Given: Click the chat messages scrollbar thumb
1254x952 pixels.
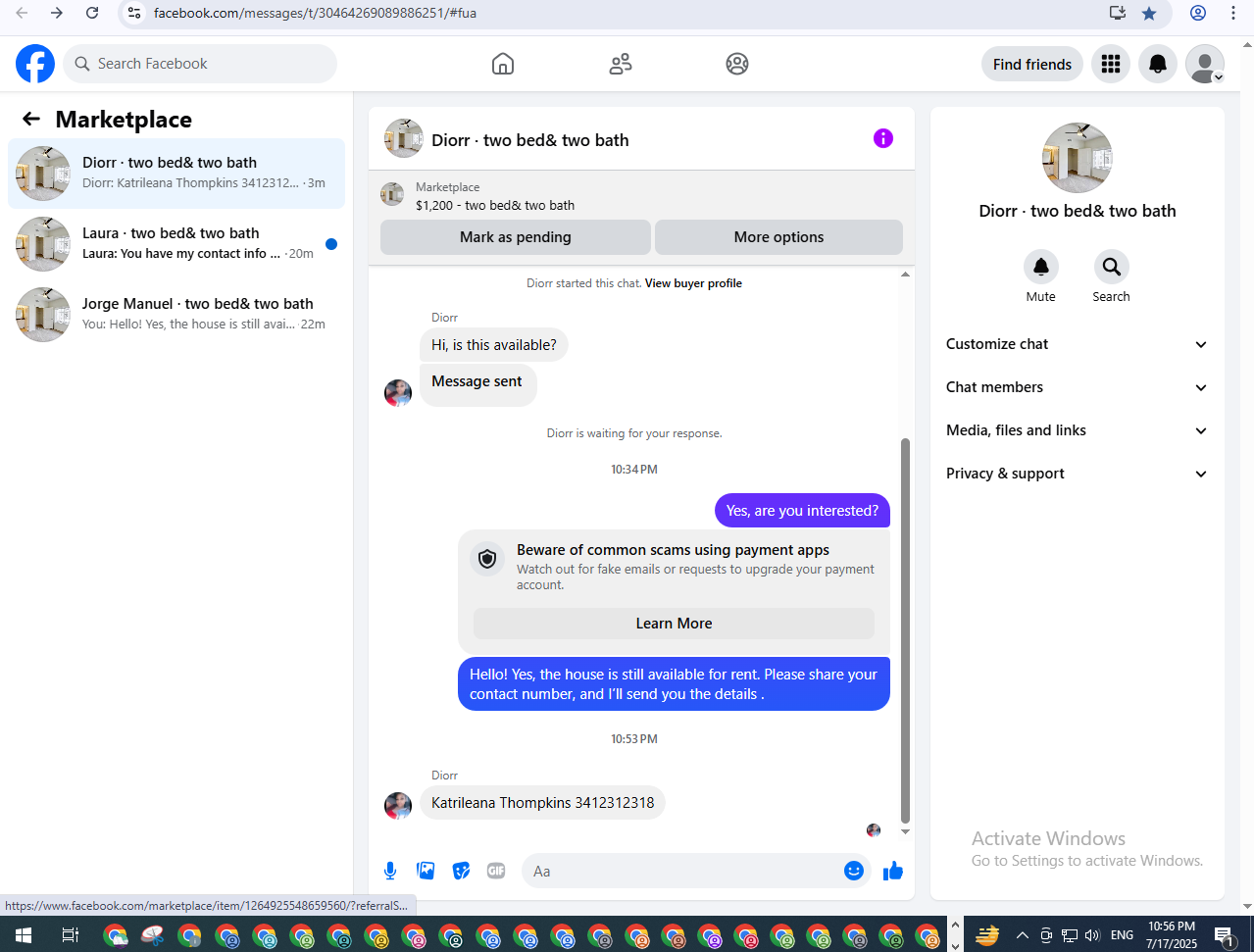Looking at the screenshot, I should click(905, 631).
